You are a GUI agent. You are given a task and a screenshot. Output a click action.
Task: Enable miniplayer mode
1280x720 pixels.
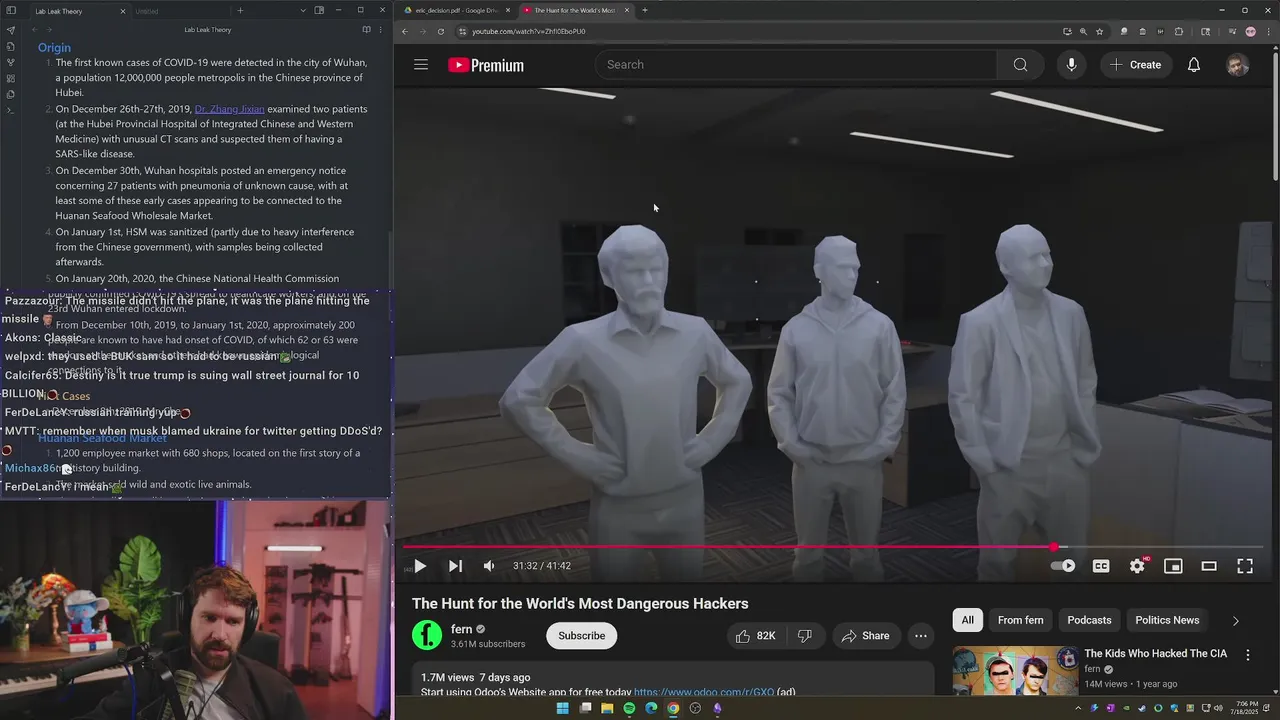(x=1173, y=566)
